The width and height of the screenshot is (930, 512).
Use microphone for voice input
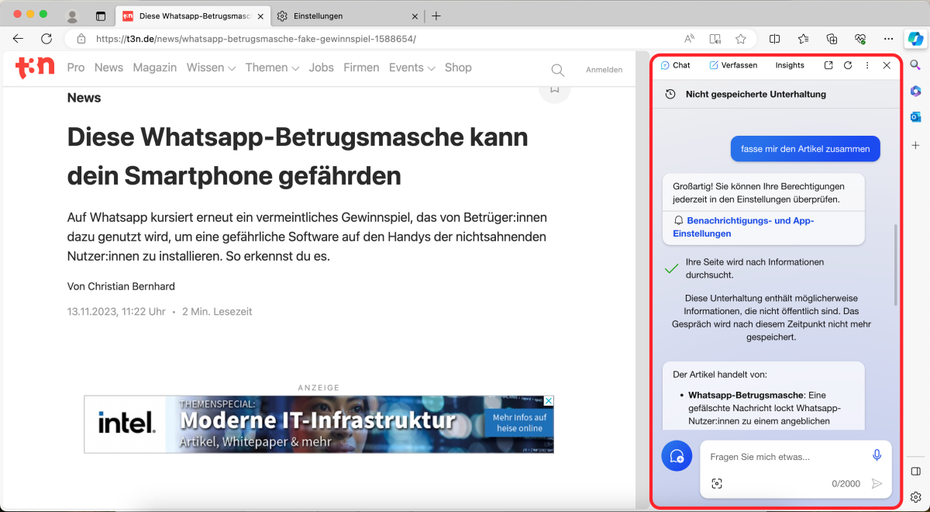877,455
